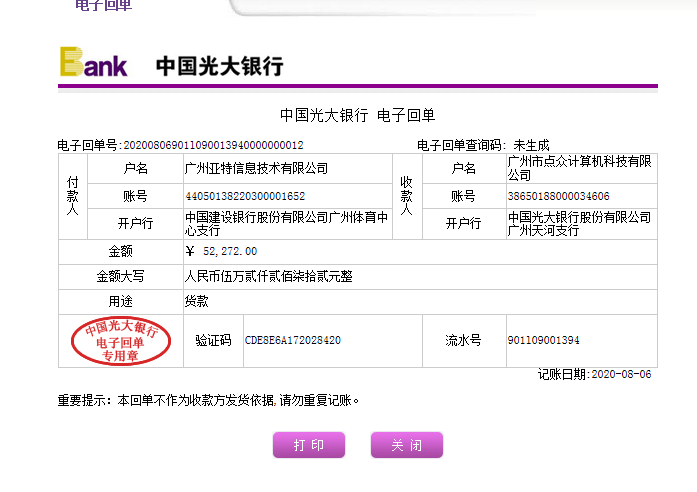Screen dimensions: 697x492
Task: Click the 未生成 query code value
Action: (x=532, y=145)
